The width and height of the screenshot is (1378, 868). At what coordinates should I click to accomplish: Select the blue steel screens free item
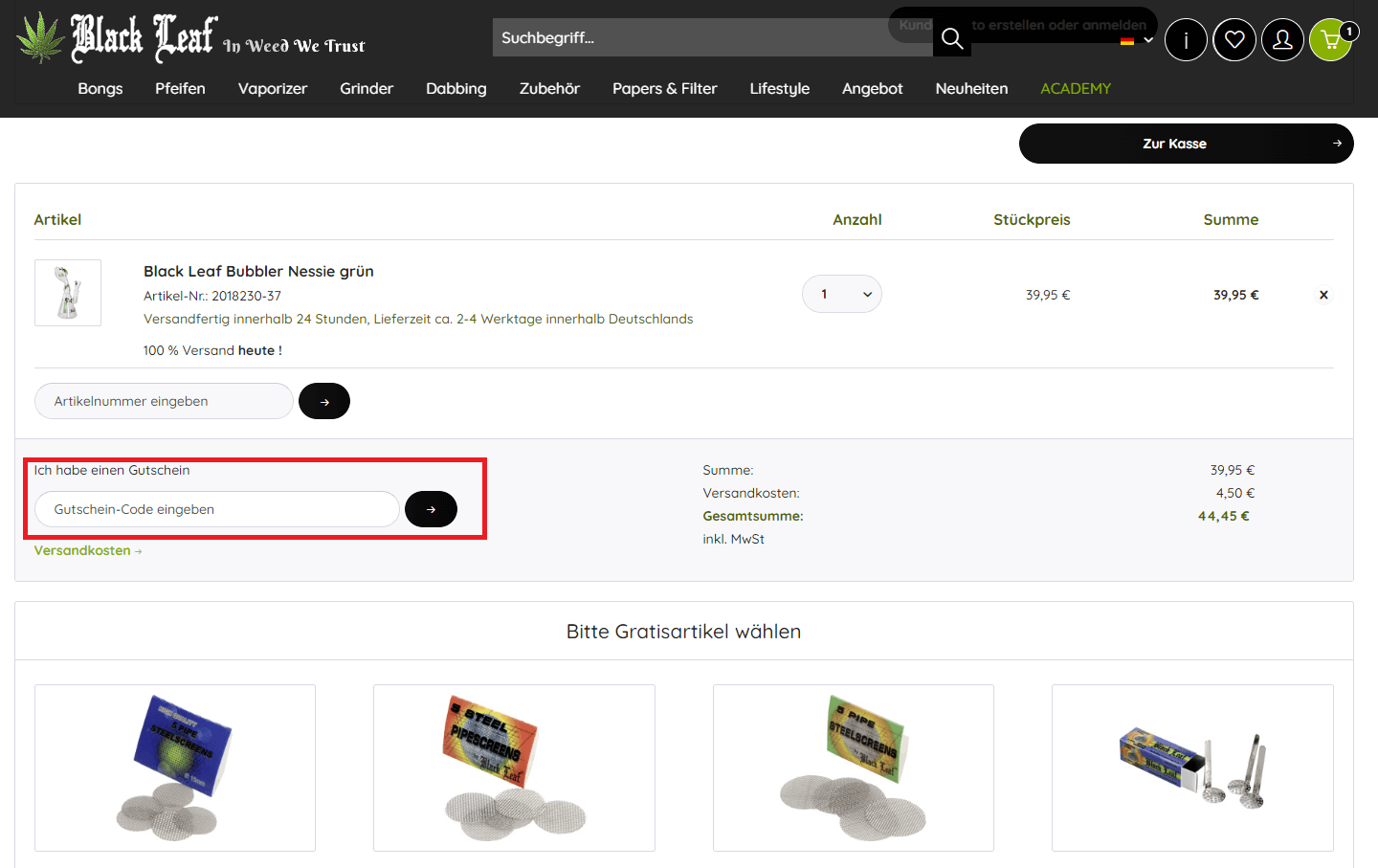[175, 768]
